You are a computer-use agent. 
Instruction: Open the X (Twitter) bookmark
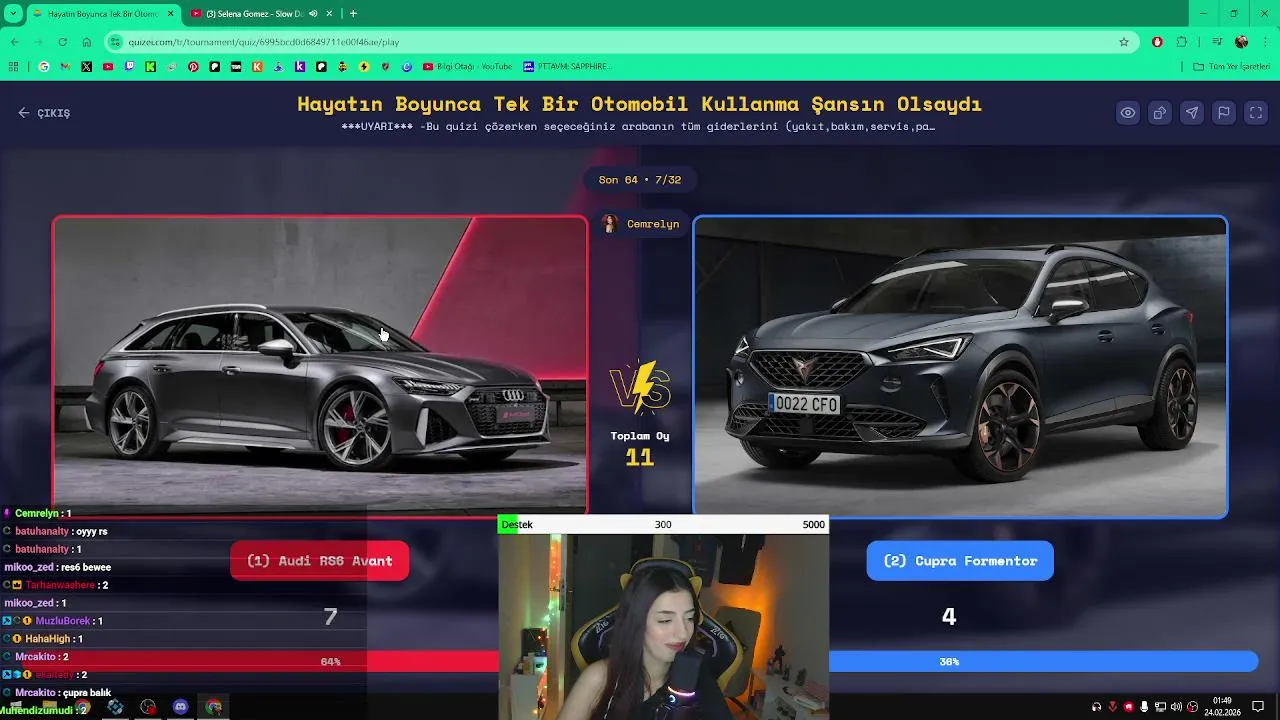pos(87,67)
